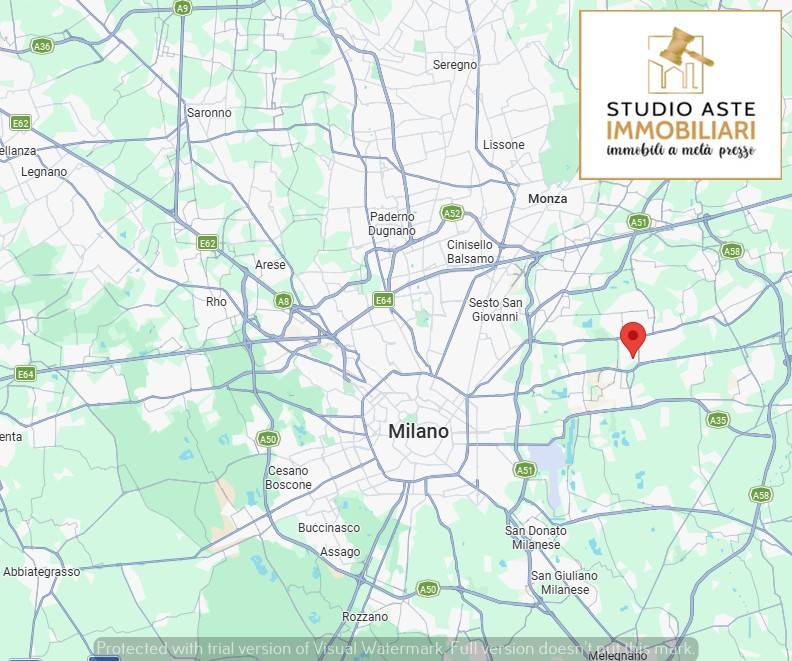
Task: Click the A51 shield near San Donato
Action: [525, 470]
